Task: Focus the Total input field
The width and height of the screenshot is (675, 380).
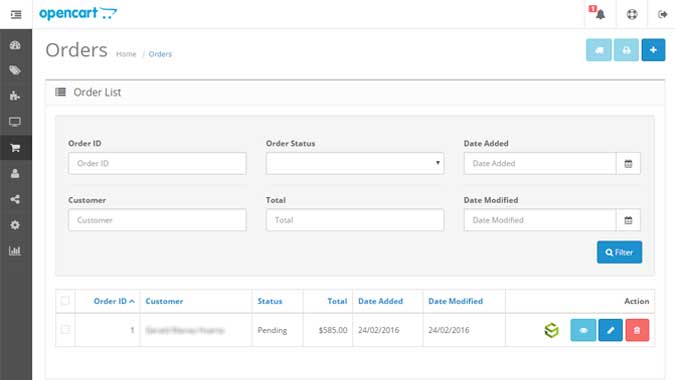Action: 355,220
